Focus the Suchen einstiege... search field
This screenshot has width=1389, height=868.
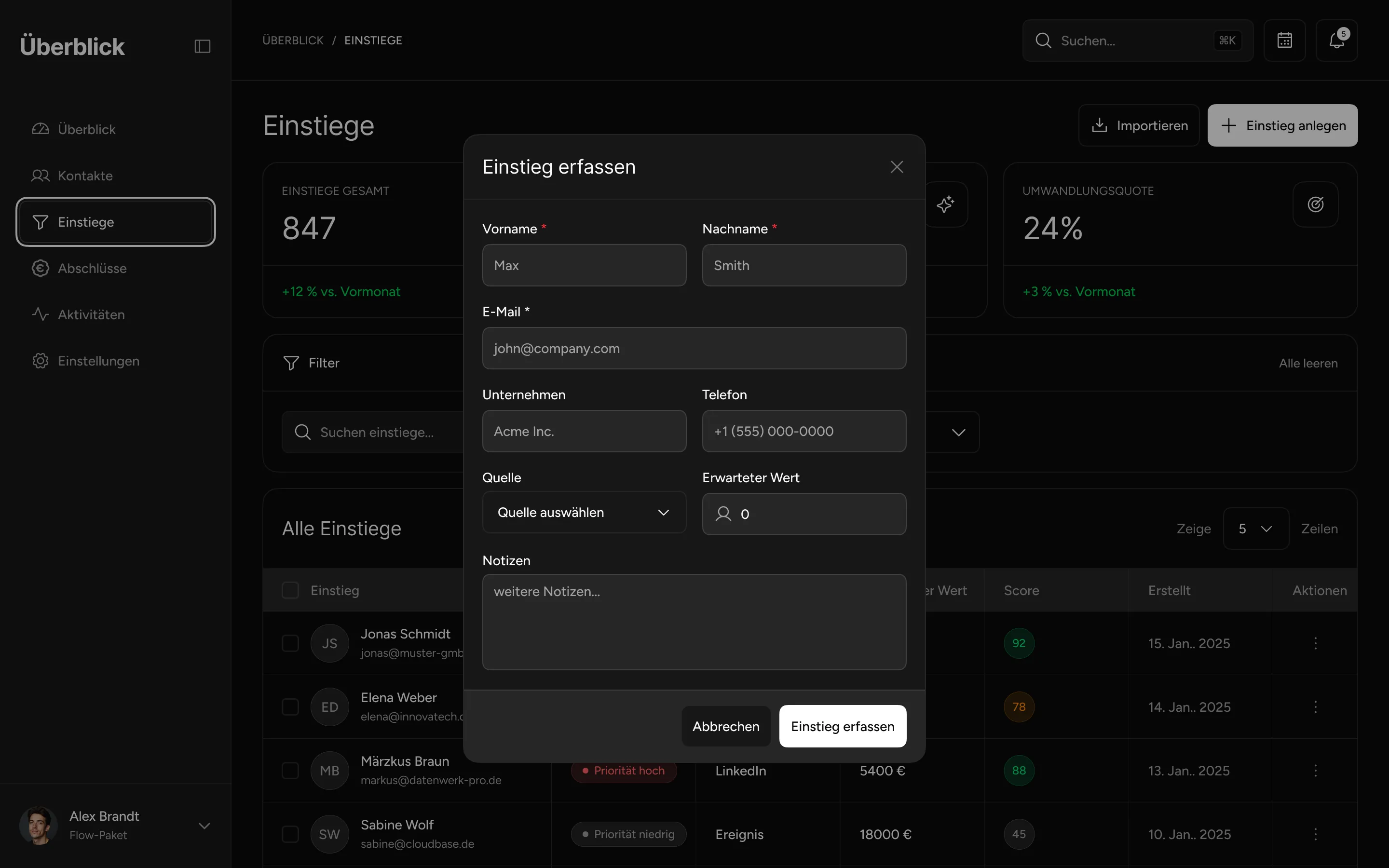click(373, 432)
